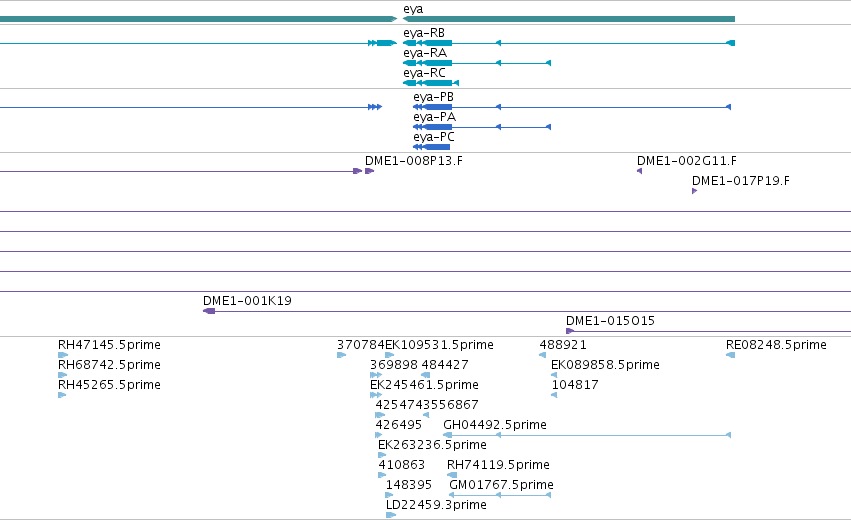The width and height of the screenshot is (851, 520).
Task: Click the 369898 EST label
Action: click(x=394, y=365)
